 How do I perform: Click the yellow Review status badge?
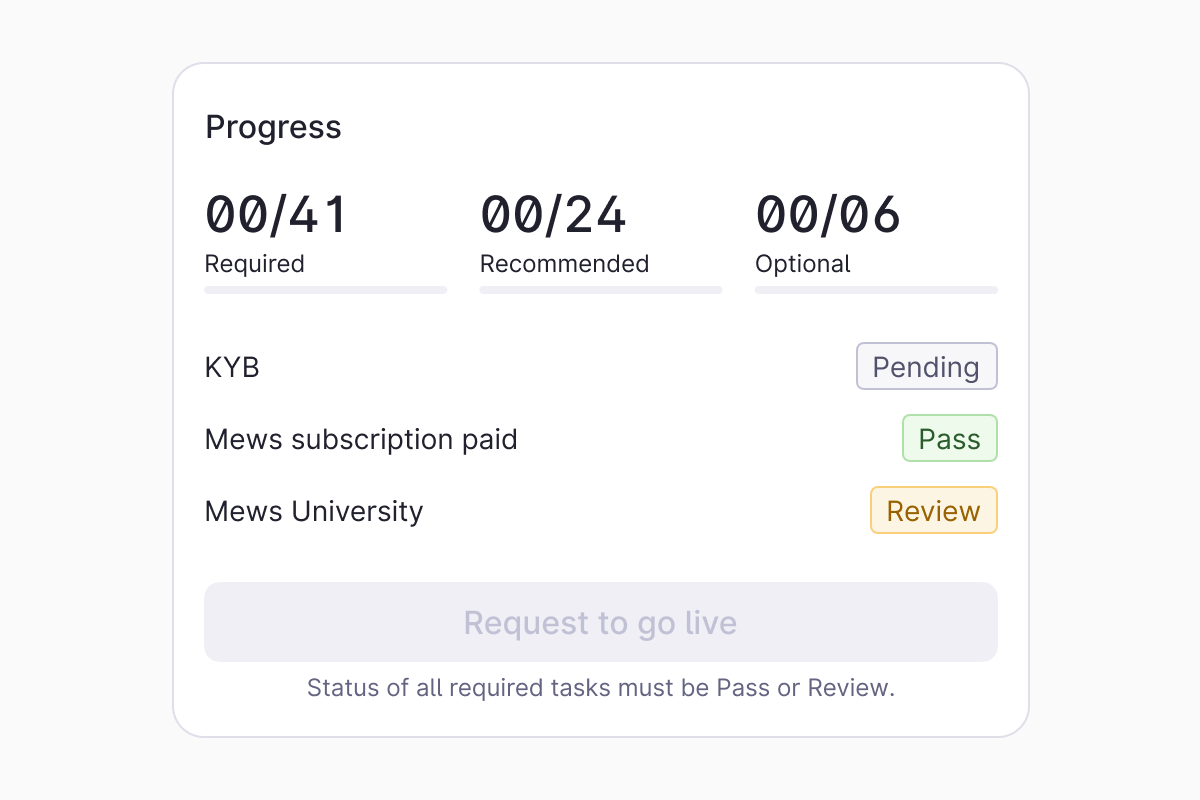point(933,511)
